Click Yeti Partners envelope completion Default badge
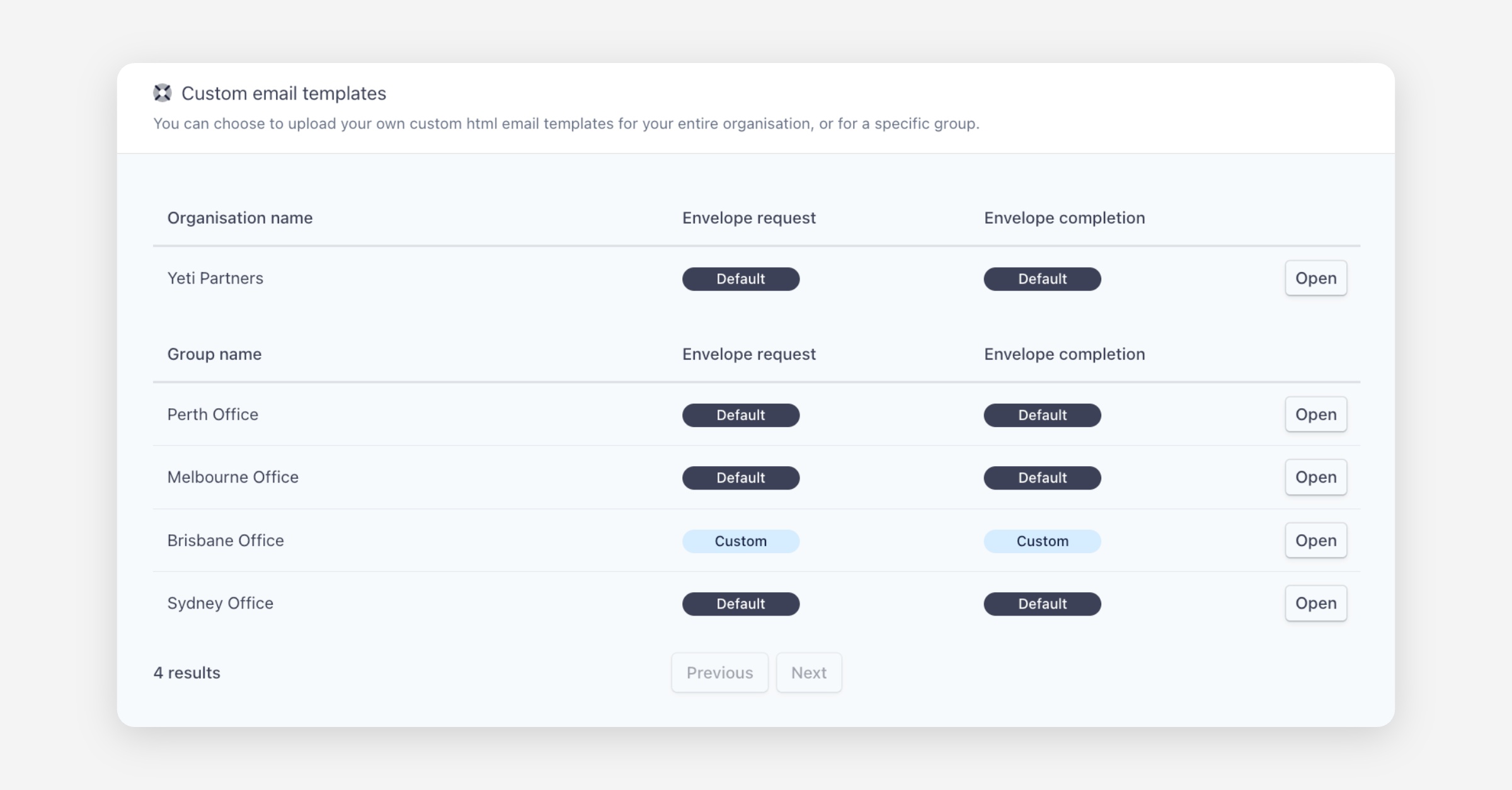This screenshot has width=1512, height=790. tap(1043, 279)
